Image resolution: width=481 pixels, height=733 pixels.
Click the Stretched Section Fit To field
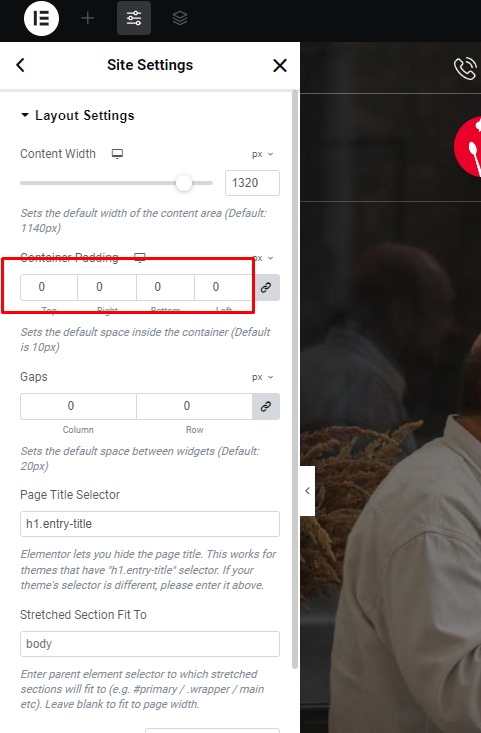point(150,644)
